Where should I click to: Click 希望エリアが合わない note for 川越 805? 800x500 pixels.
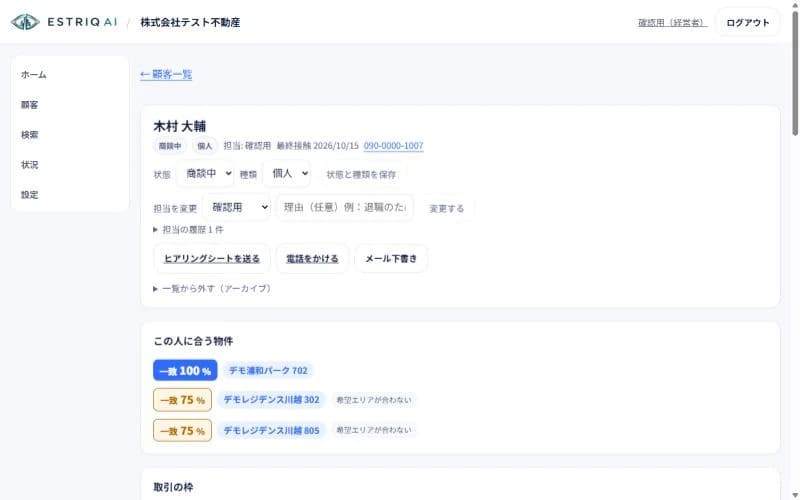click(x=373, y=430)
